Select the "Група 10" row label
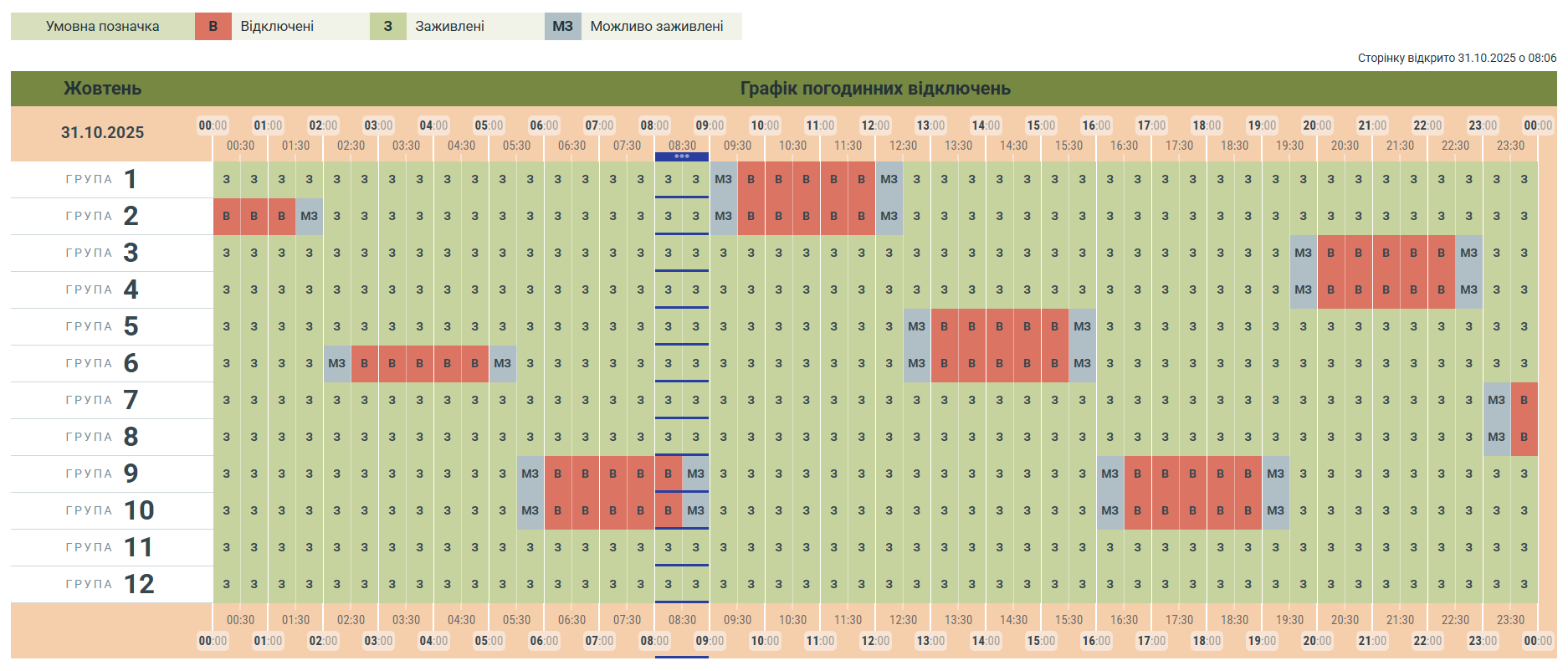Image resolution: width=1568 pixels, height=671 pixels. [110, 510]
